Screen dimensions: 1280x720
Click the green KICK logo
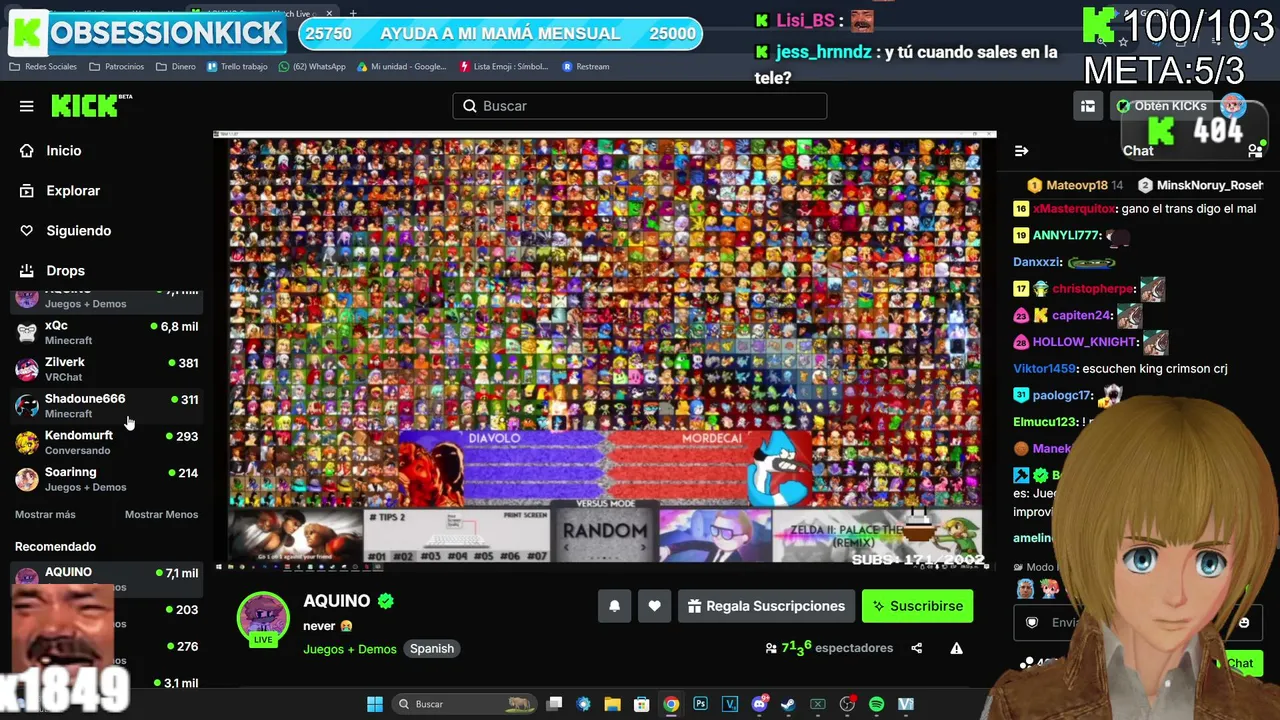[x=91, y=105]
